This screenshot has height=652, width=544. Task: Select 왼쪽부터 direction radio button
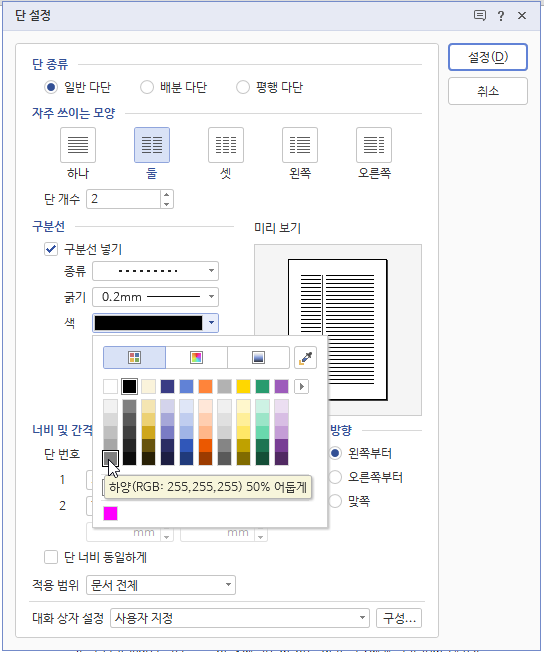coord(335,453)
